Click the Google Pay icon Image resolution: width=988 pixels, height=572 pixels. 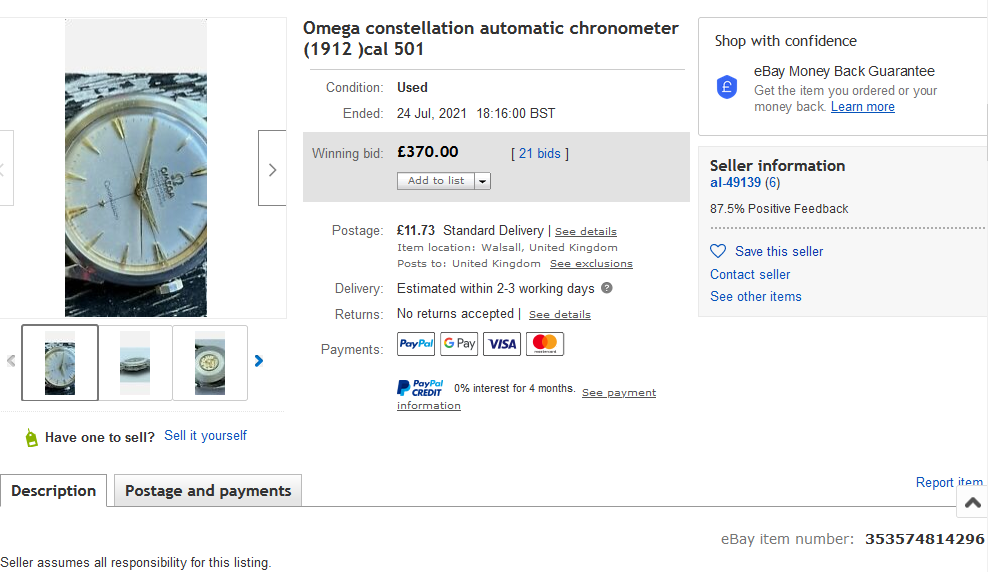coord(459,344)
